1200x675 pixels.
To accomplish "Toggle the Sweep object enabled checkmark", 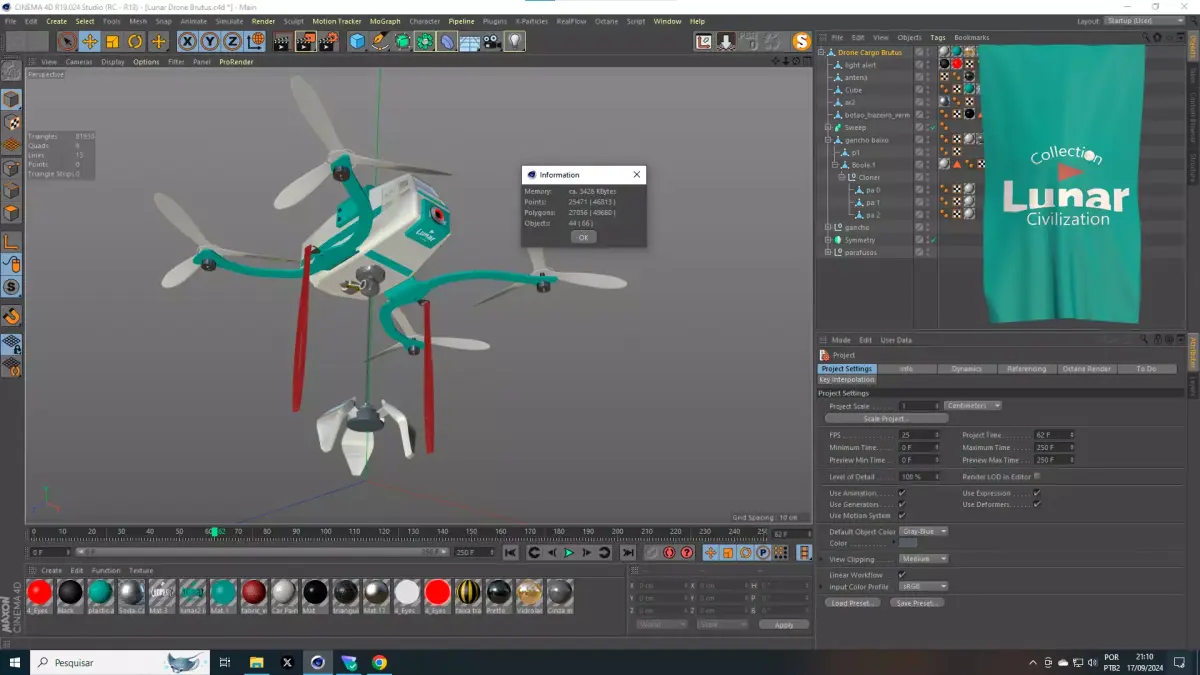I will click(x=931, y=127).
